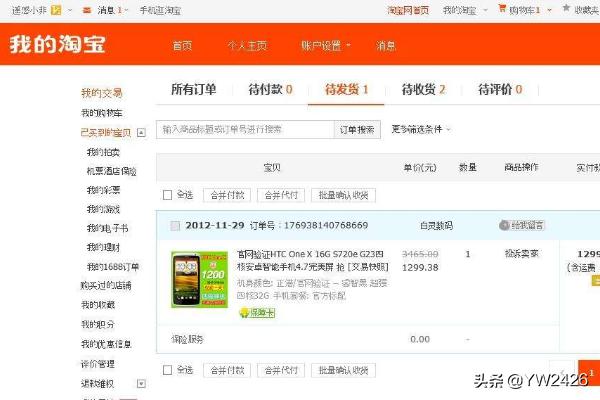
Task: Switch to the 待评价 tab
Action: [500, 89]
